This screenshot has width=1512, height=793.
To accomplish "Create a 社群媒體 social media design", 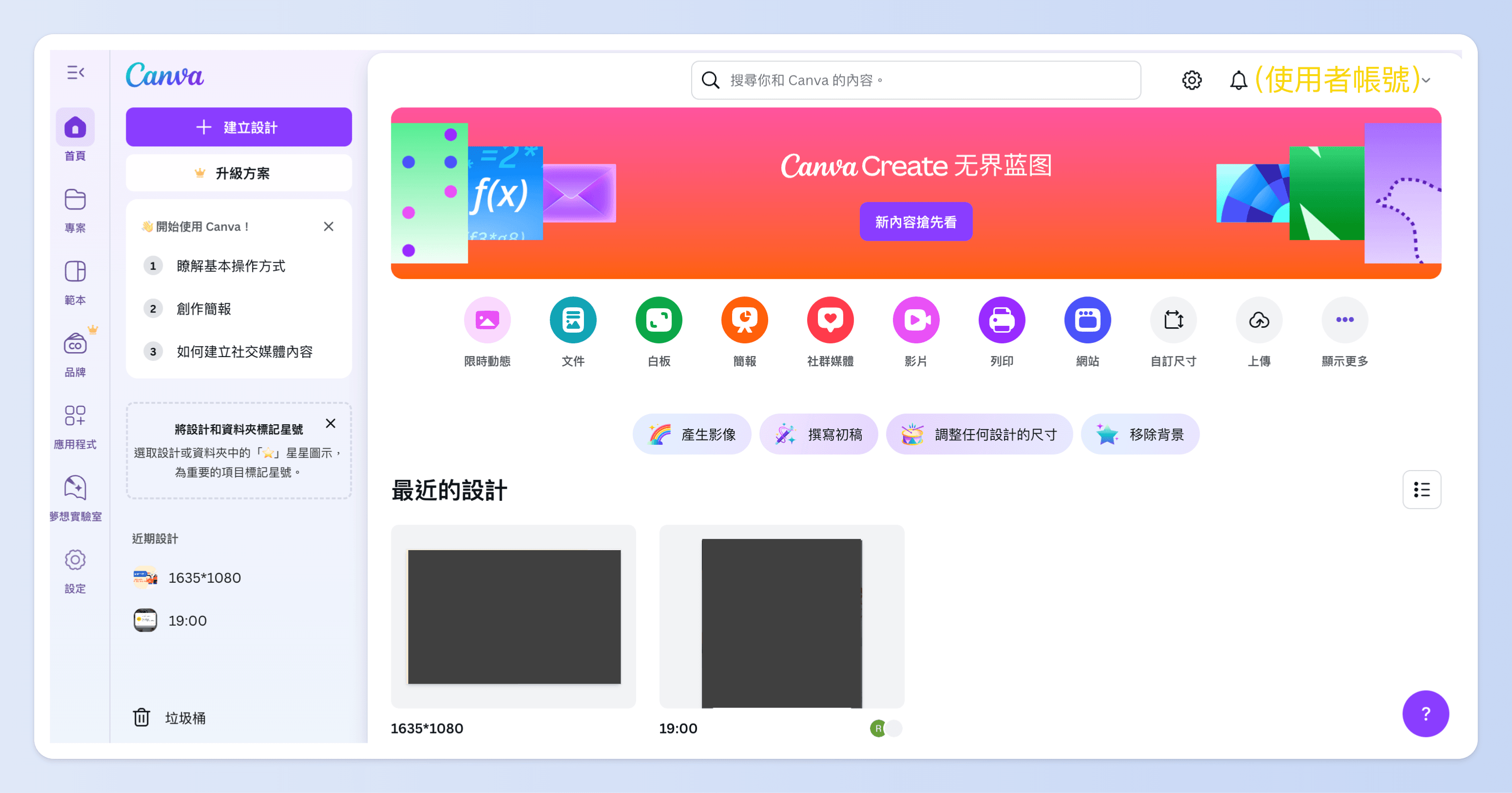I will (830, 332).
